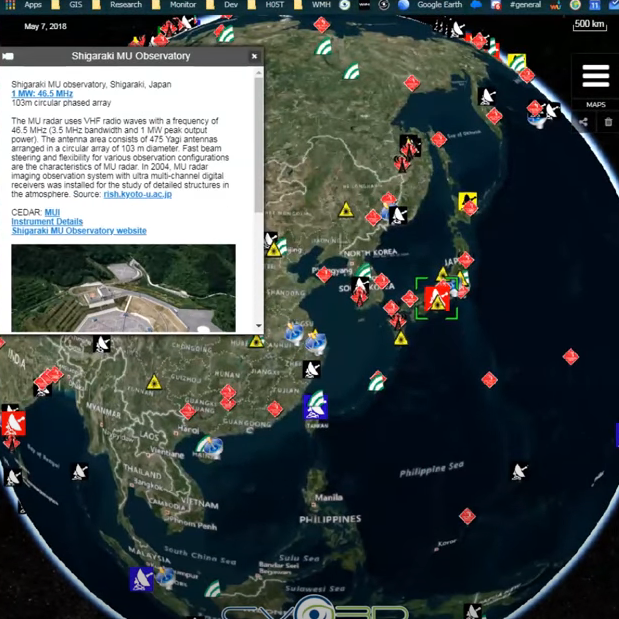Image resolution: width=619 pixels, height=619 pixels.
Task: Click the 'Vientiane' city label
Action: coord(167,452)
